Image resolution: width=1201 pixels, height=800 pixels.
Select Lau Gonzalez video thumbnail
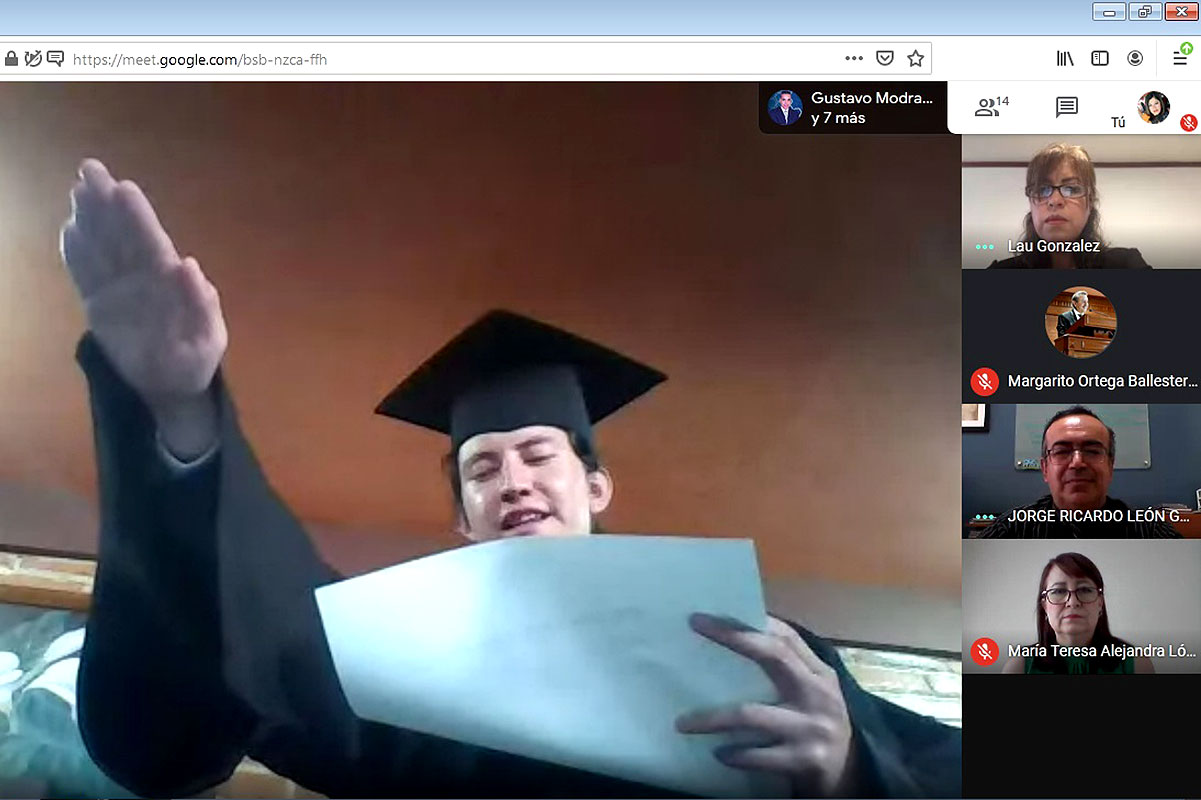point(1081,201)
